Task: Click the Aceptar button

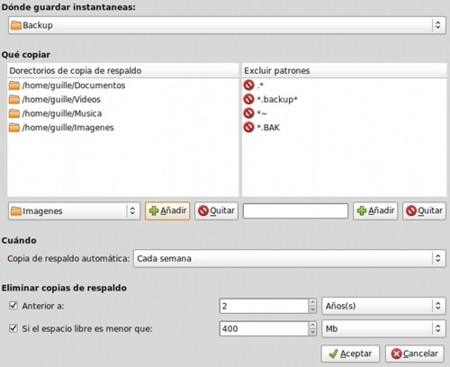Action: point(350,354)
